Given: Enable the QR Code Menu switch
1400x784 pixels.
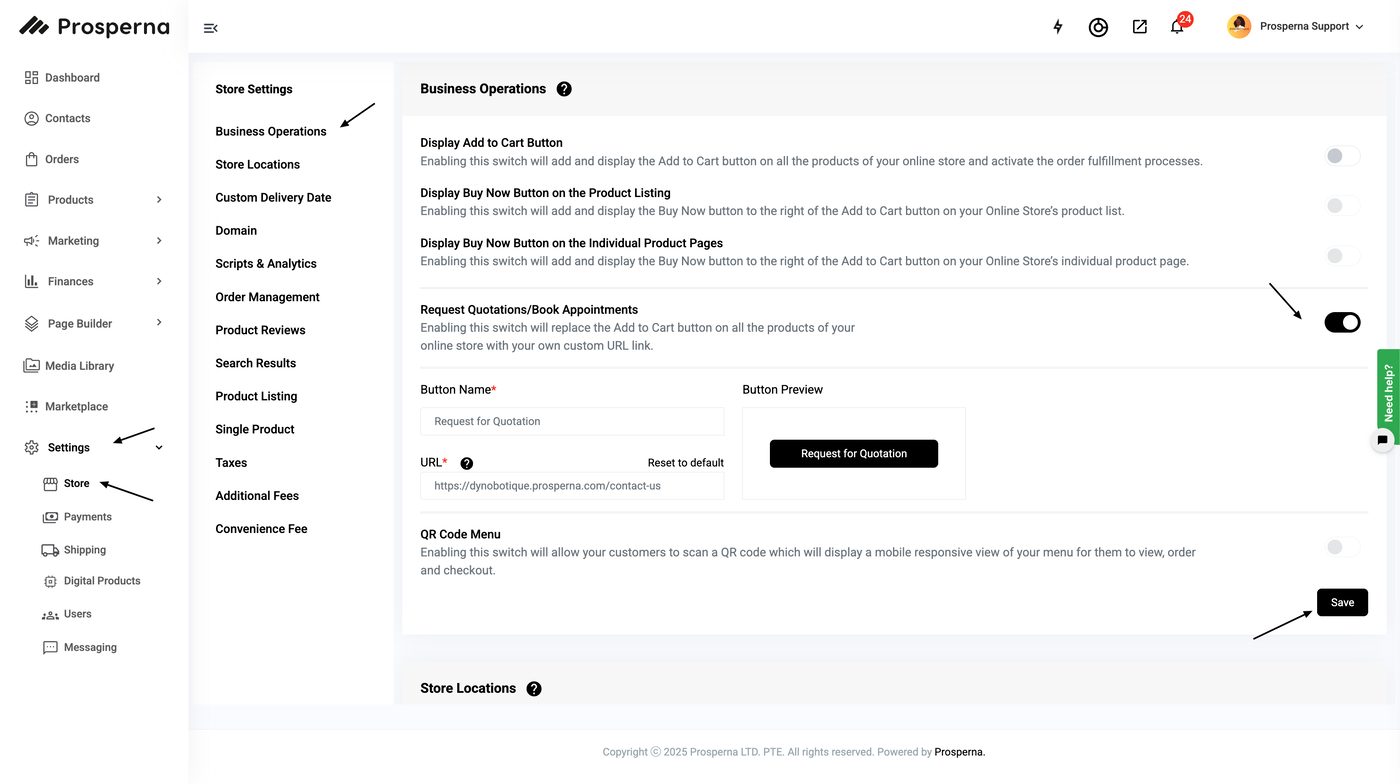Looking at the screenshot, I should click(x=1342, y=547).
